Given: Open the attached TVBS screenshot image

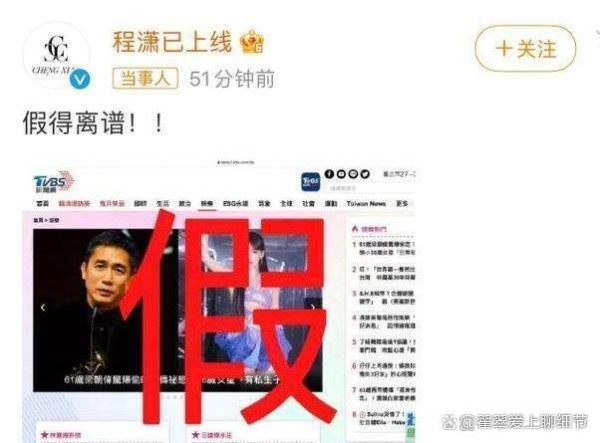Looking at the screenshot, I should click(219, 301).
